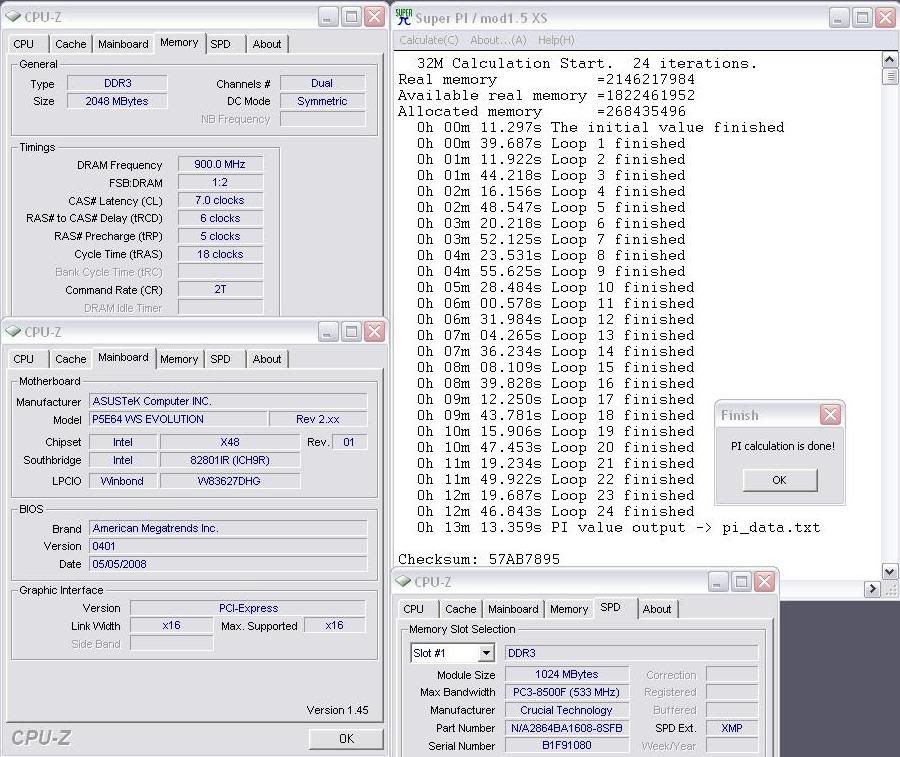This screenshot has height=757, width=900.
Task: Click Super PI horizontal scroll right arrow
Action: [x=872, y=588]
